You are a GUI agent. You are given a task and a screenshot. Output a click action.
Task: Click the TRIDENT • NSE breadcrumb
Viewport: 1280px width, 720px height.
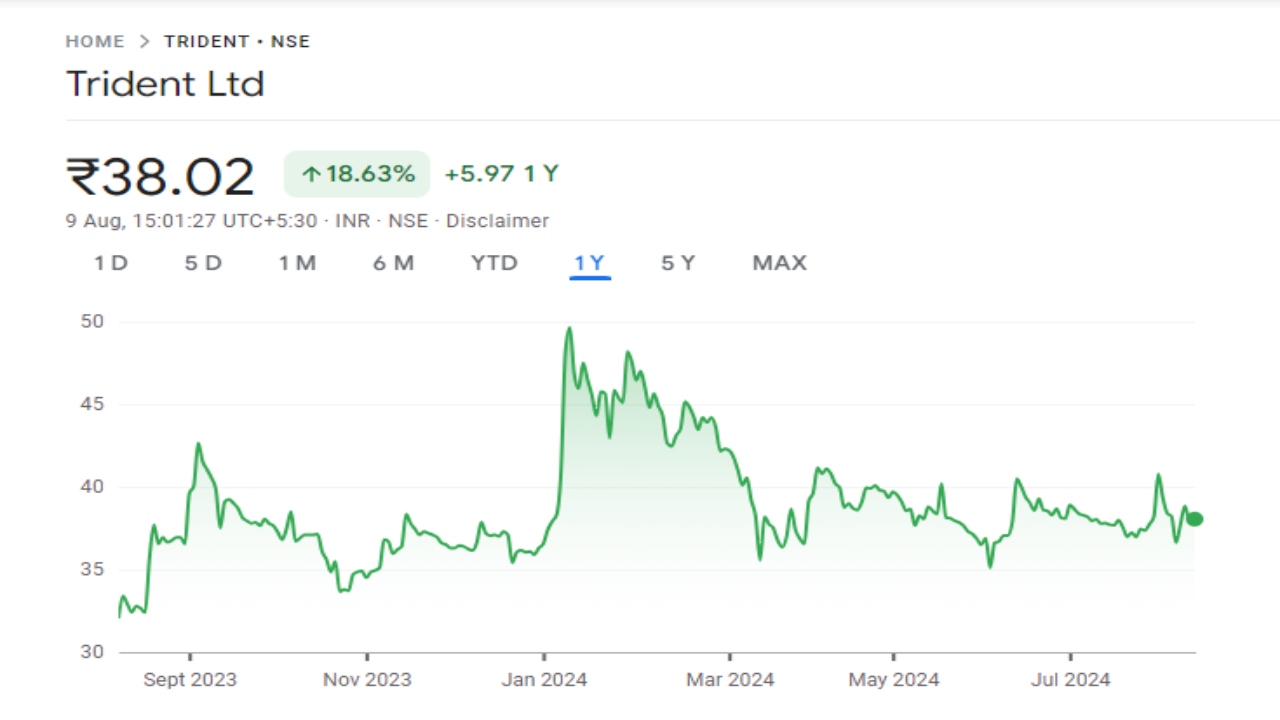[x=237, y=41]
